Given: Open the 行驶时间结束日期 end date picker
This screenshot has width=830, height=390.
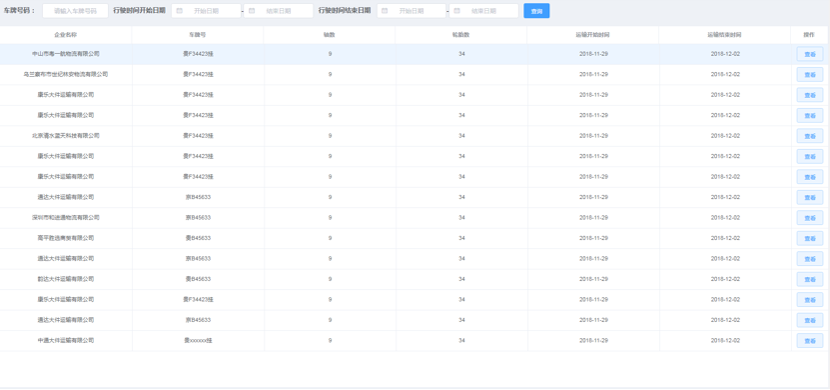Looking at the screenshot, I should pos(484,11).
